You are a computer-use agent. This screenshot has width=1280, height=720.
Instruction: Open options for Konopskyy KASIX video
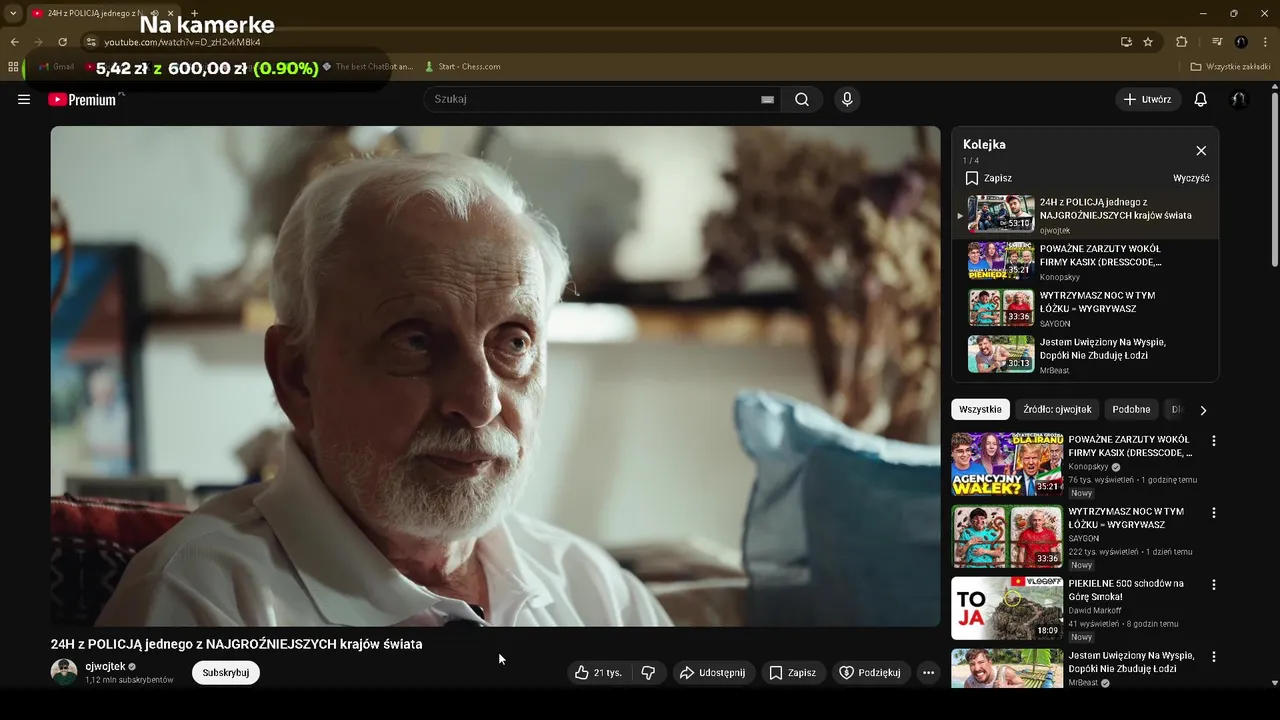point(1214,441)
